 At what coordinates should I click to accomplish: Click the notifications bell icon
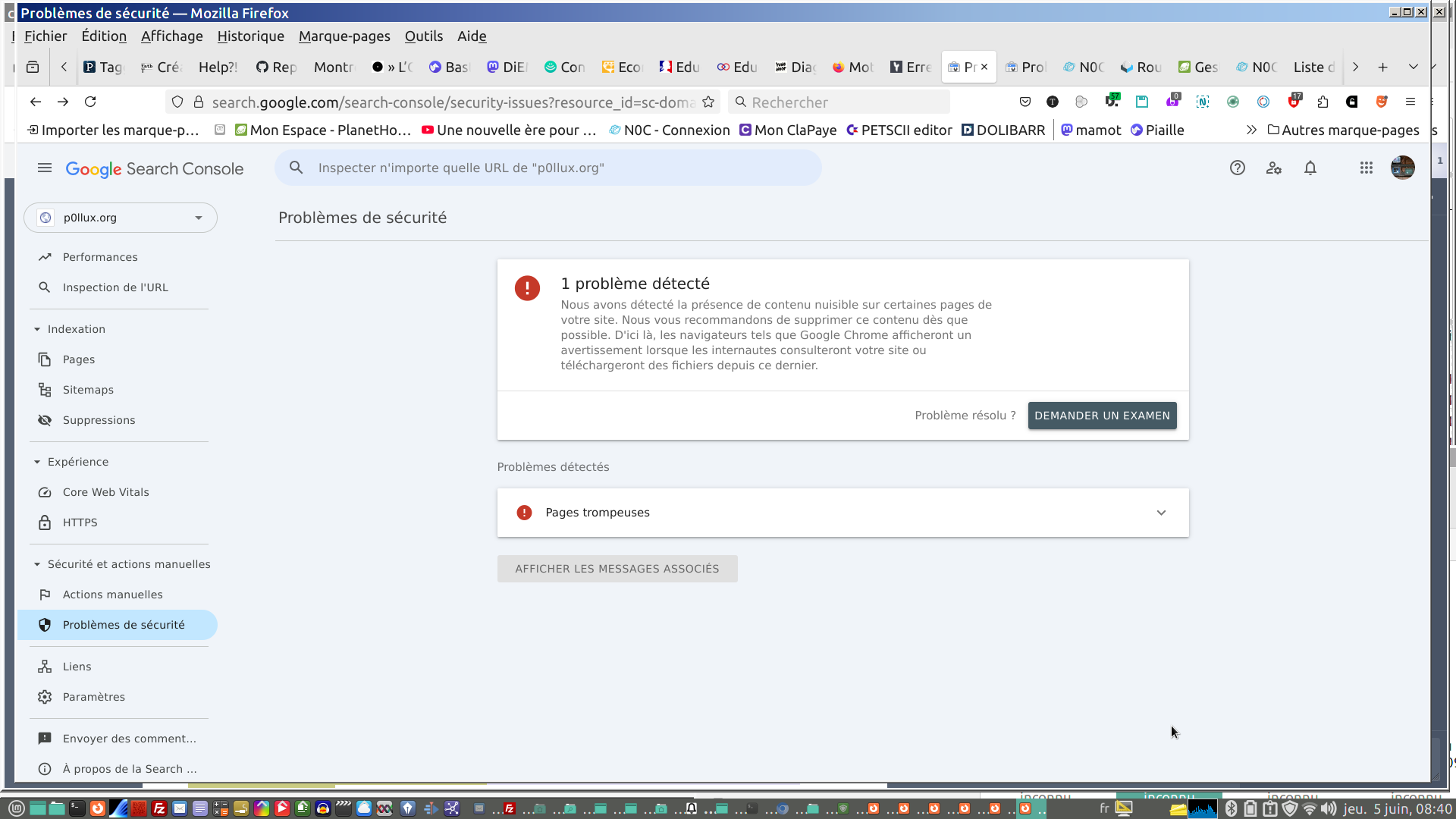tap(1310, 168)
